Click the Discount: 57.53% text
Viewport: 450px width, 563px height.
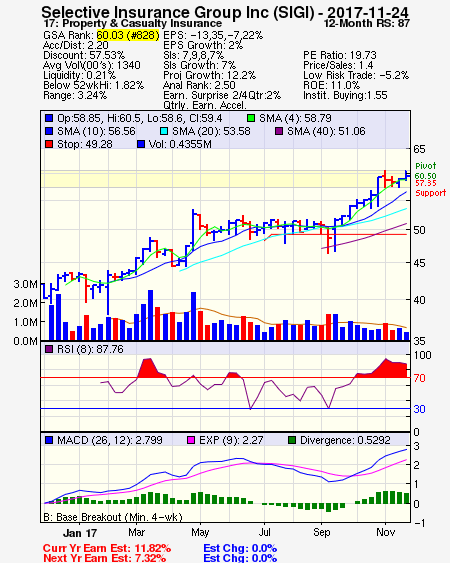click(84, 55)
